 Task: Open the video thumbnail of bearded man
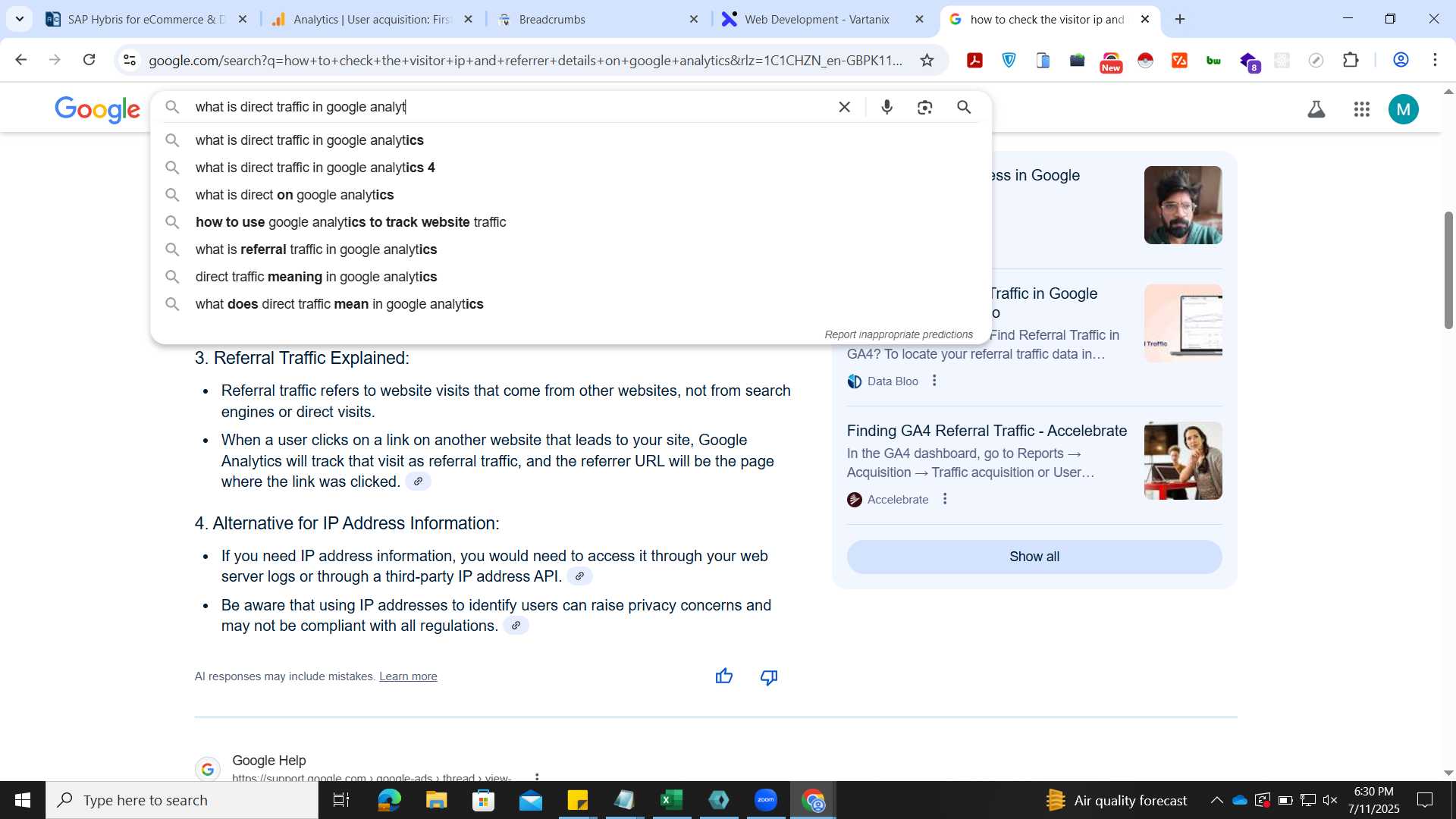1183,205
